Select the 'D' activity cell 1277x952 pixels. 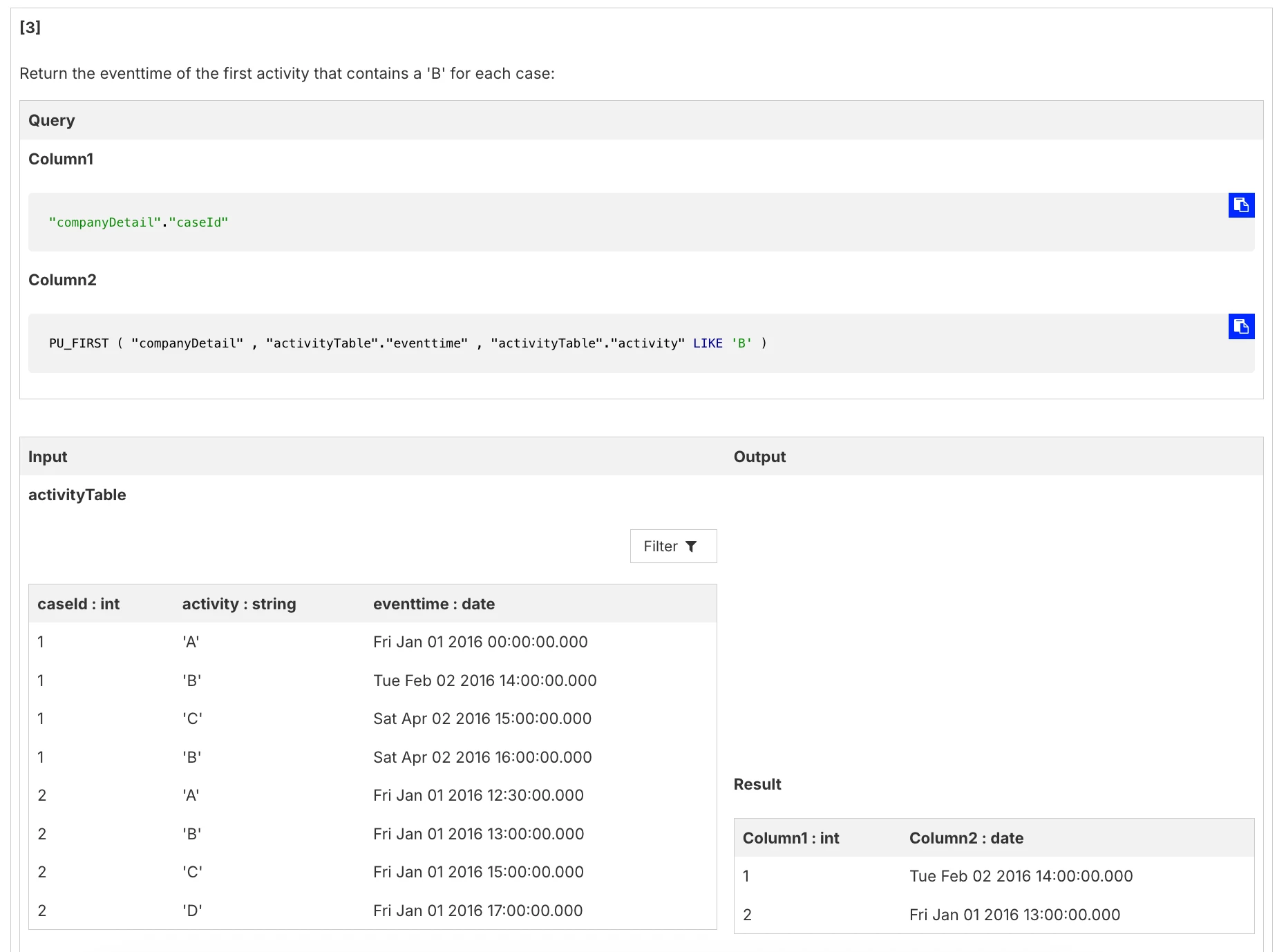(192, 911)
